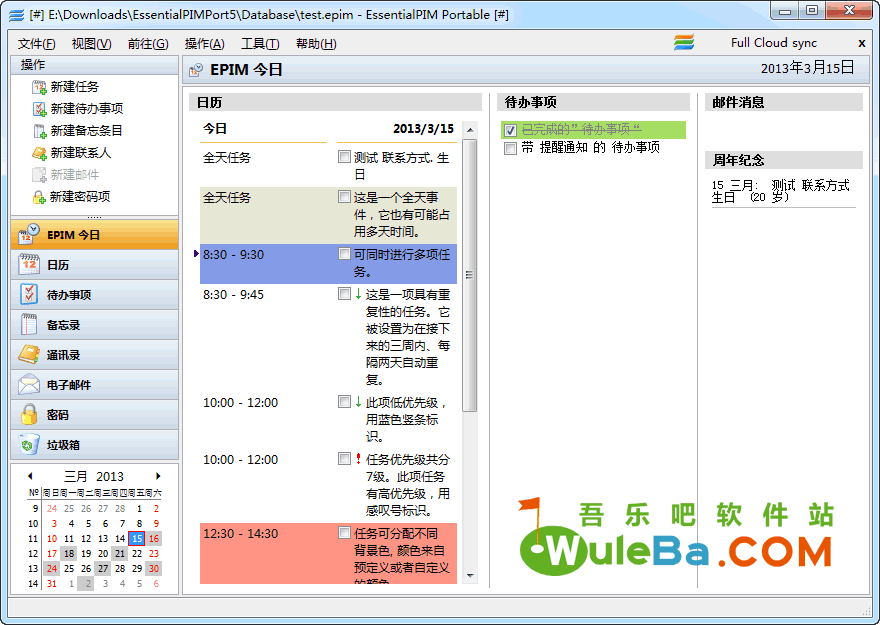Check the 此项低优先级 task checkbox
Viewport: 880px width, 625px height.
click(344, 402)
